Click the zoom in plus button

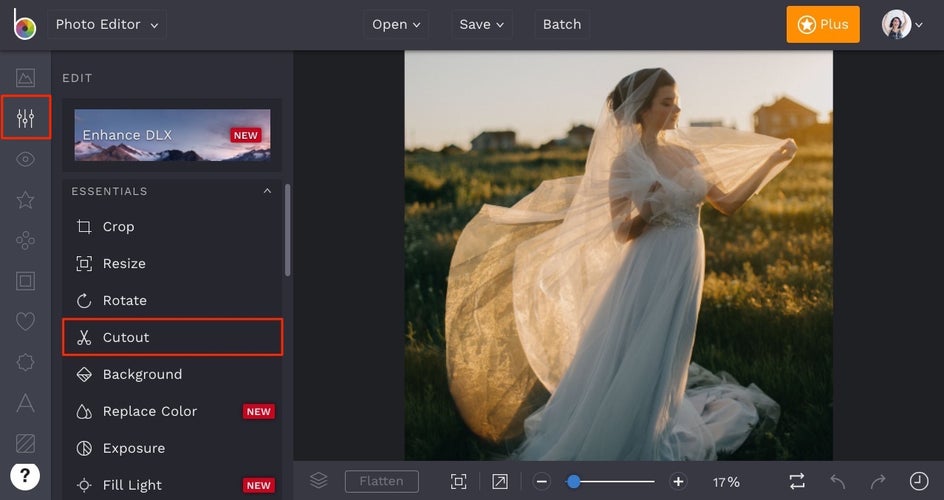tap(678, 481)
